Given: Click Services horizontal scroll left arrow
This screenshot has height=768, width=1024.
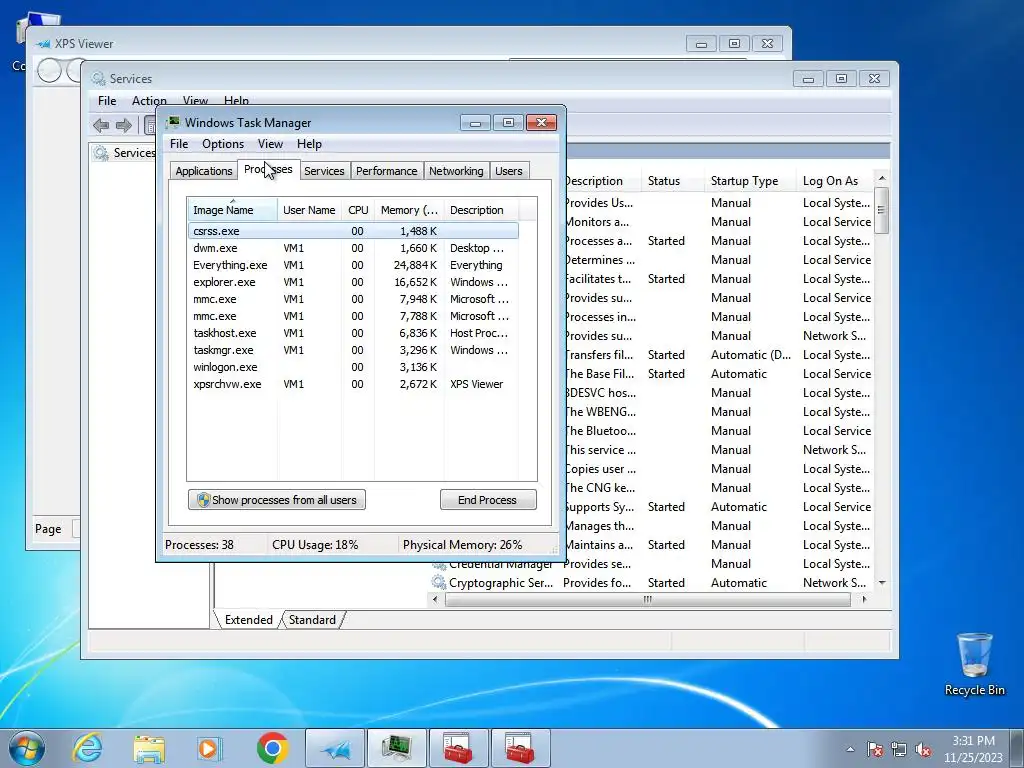Looking at the screenshot, I should tap(435, 600).
